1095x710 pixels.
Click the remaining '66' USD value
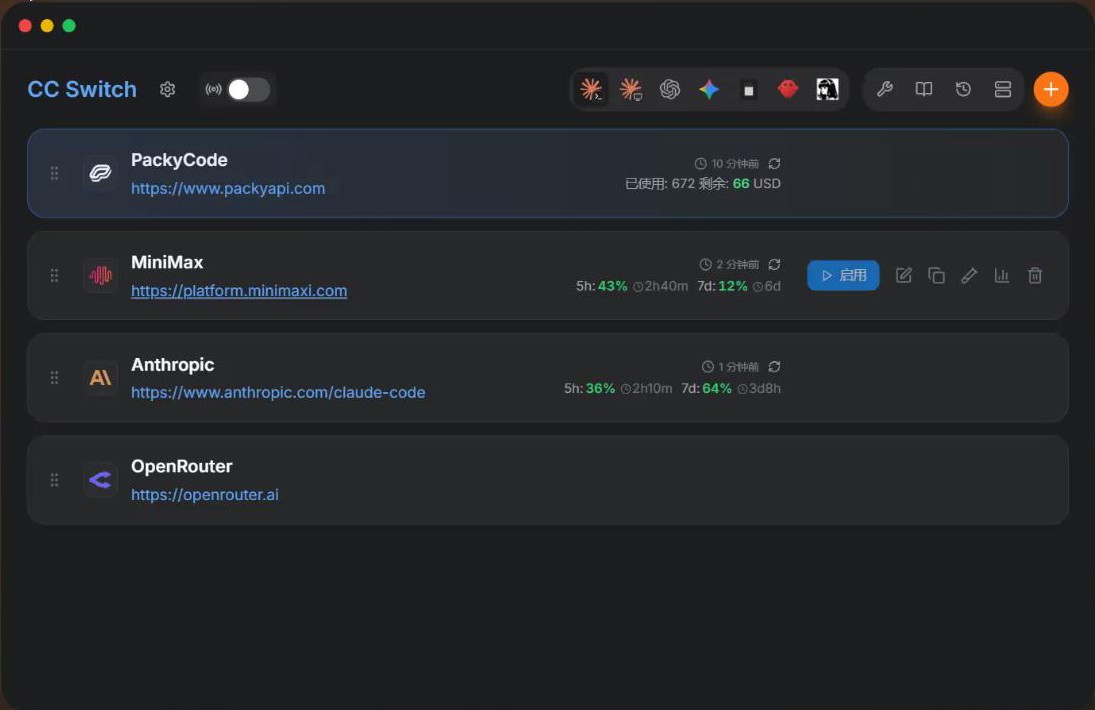point(741,184)
